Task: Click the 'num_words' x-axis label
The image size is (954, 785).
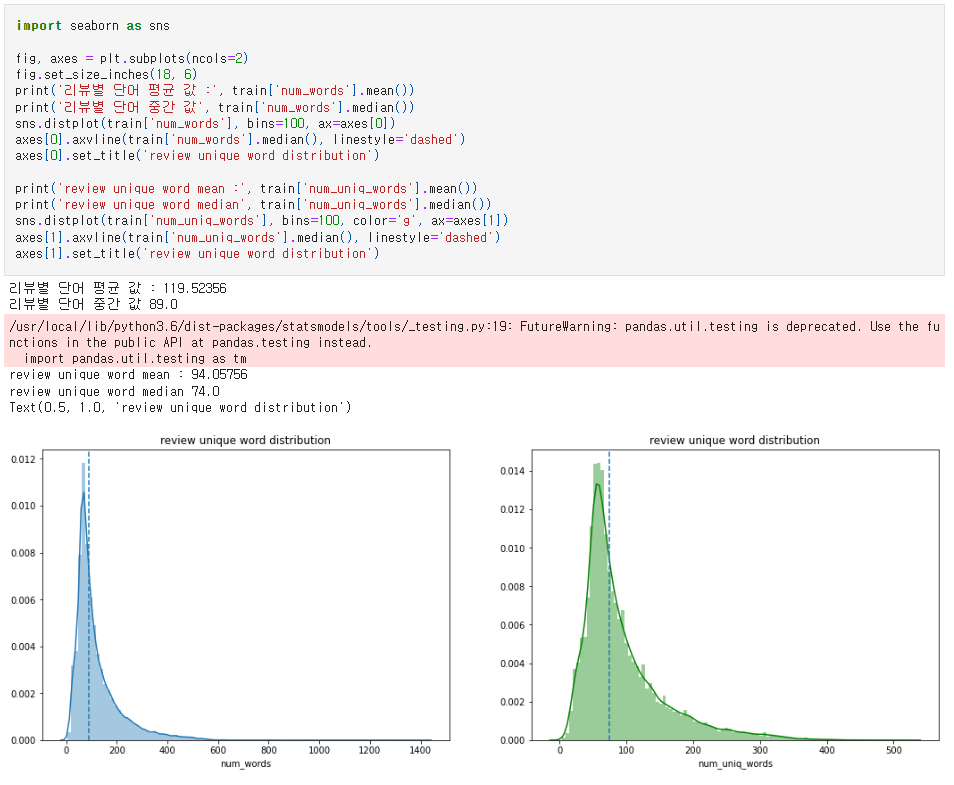Action: tap(246, 764)
